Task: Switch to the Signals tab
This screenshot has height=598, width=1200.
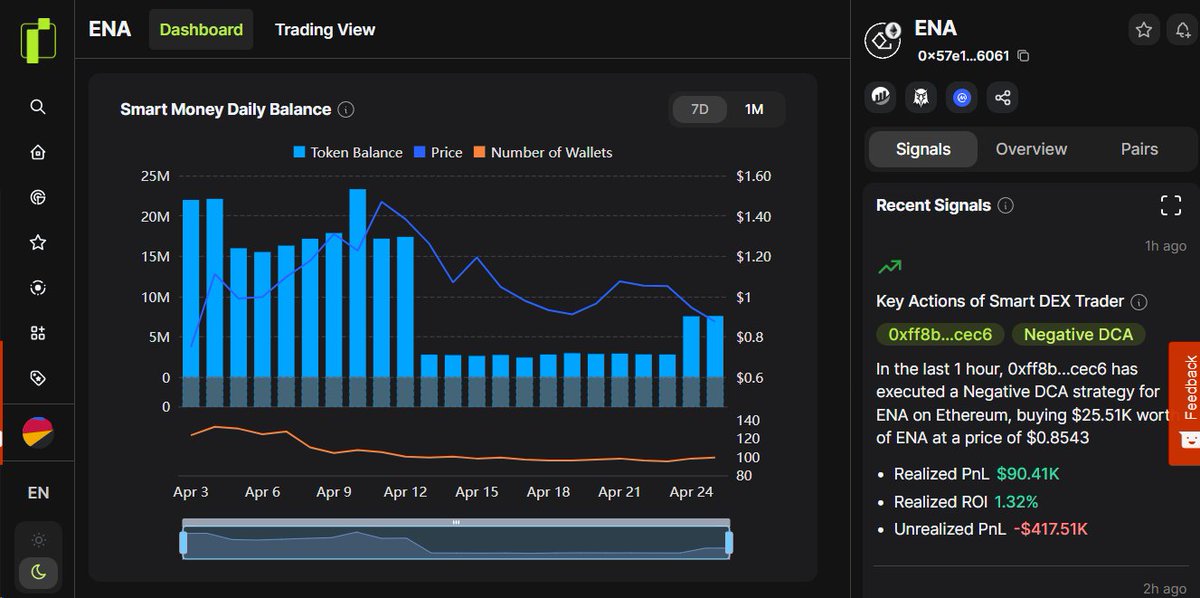Action: pos(923,149)
